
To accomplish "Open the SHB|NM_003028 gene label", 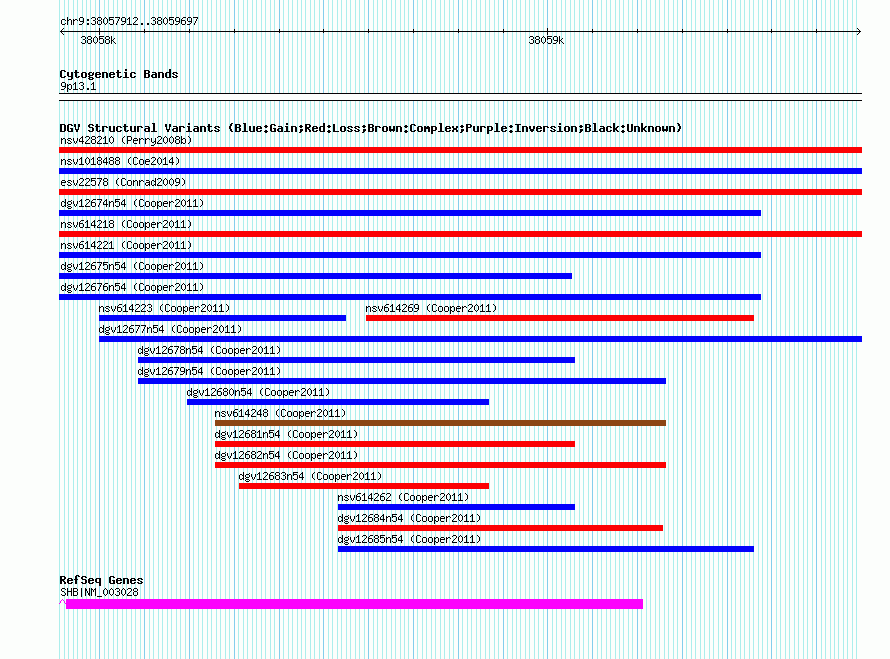I will pos(99,592).
